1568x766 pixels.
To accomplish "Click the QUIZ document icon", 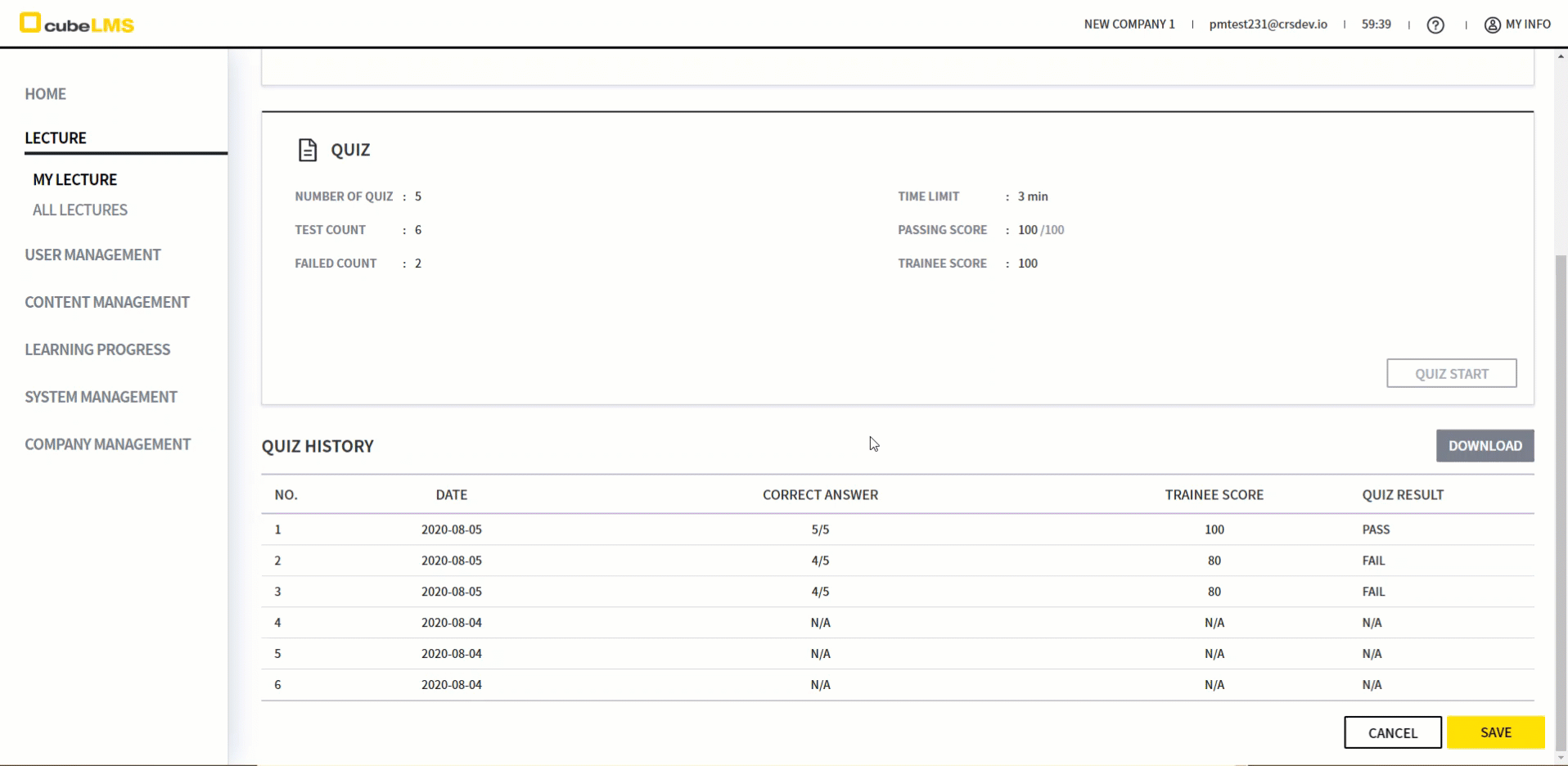I will tap(308, 150).
